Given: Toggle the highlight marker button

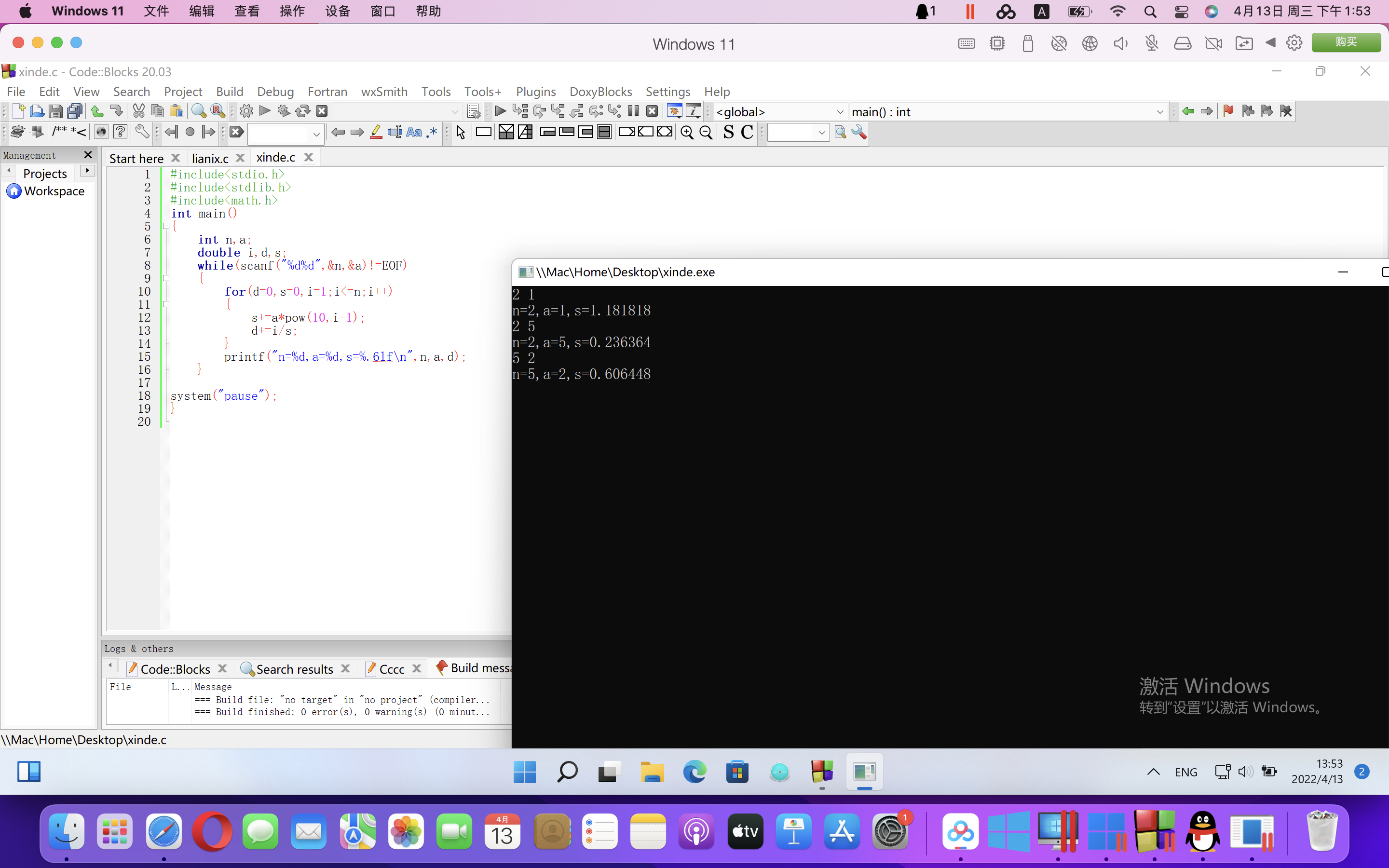Looking at the screenshot, I should point(376,133).
